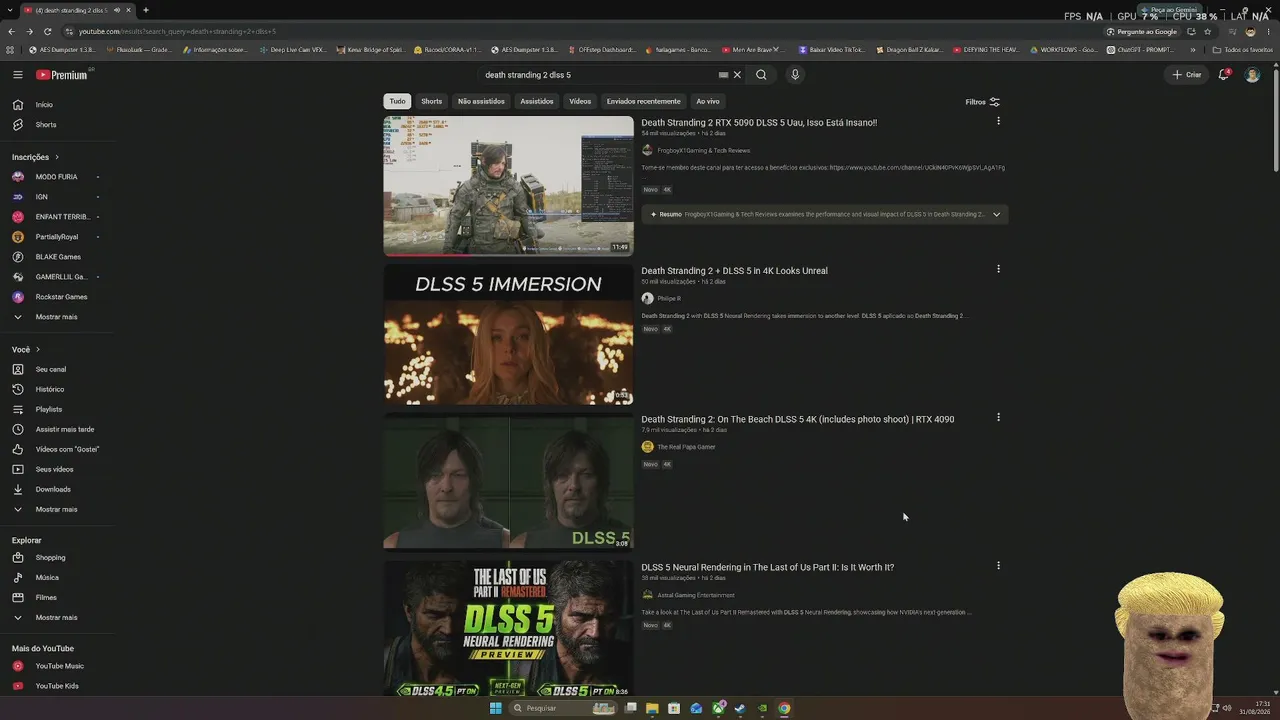This screenshot has width=1280, height=720.
Task: Open Seus vídeos in the sidebar
Action: 56,469
